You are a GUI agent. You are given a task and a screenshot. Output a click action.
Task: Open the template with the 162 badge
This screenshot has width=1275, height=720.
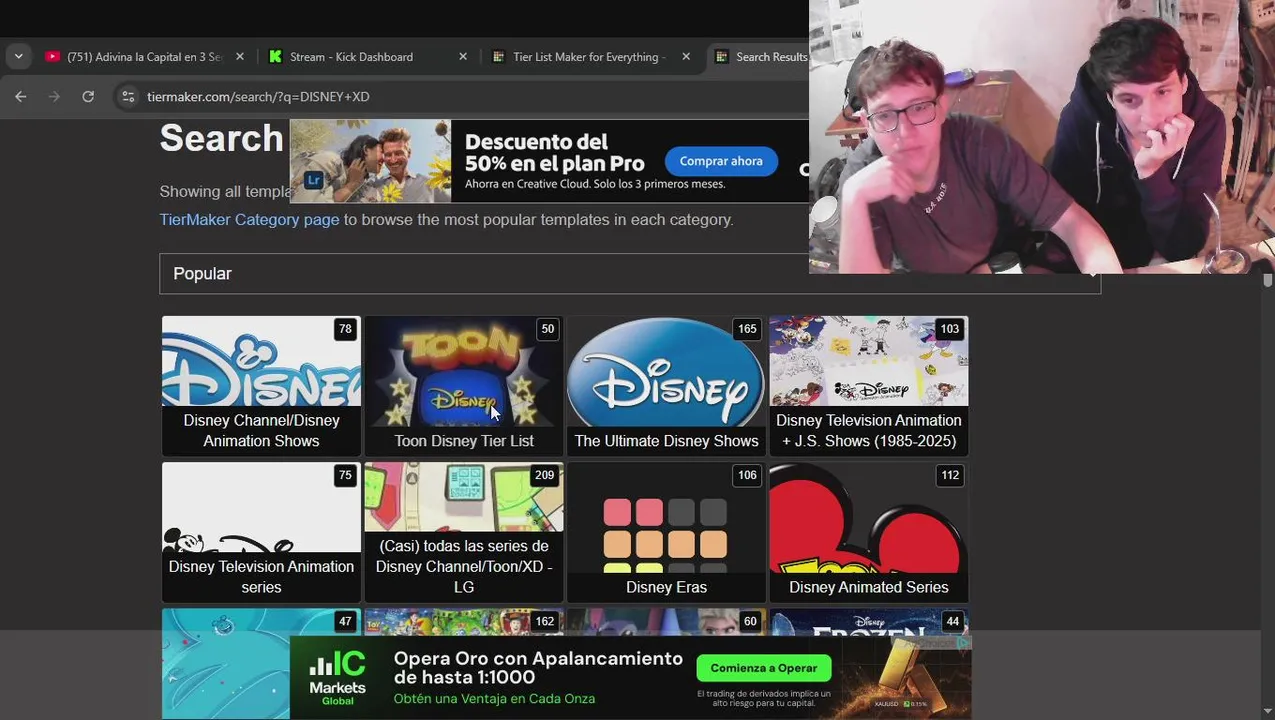(464, 622)
